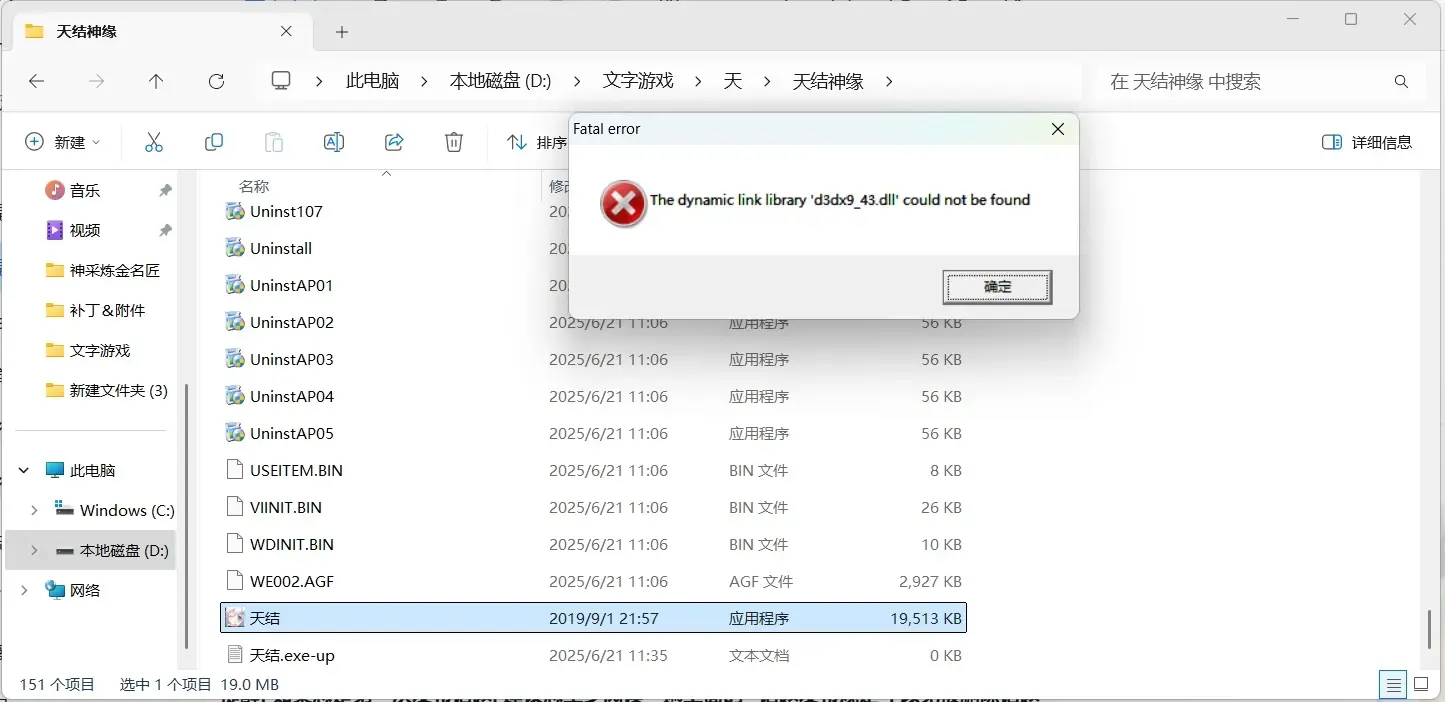
Task: Select the WDINIT.BIN file
Action: (x=292, y=544)
